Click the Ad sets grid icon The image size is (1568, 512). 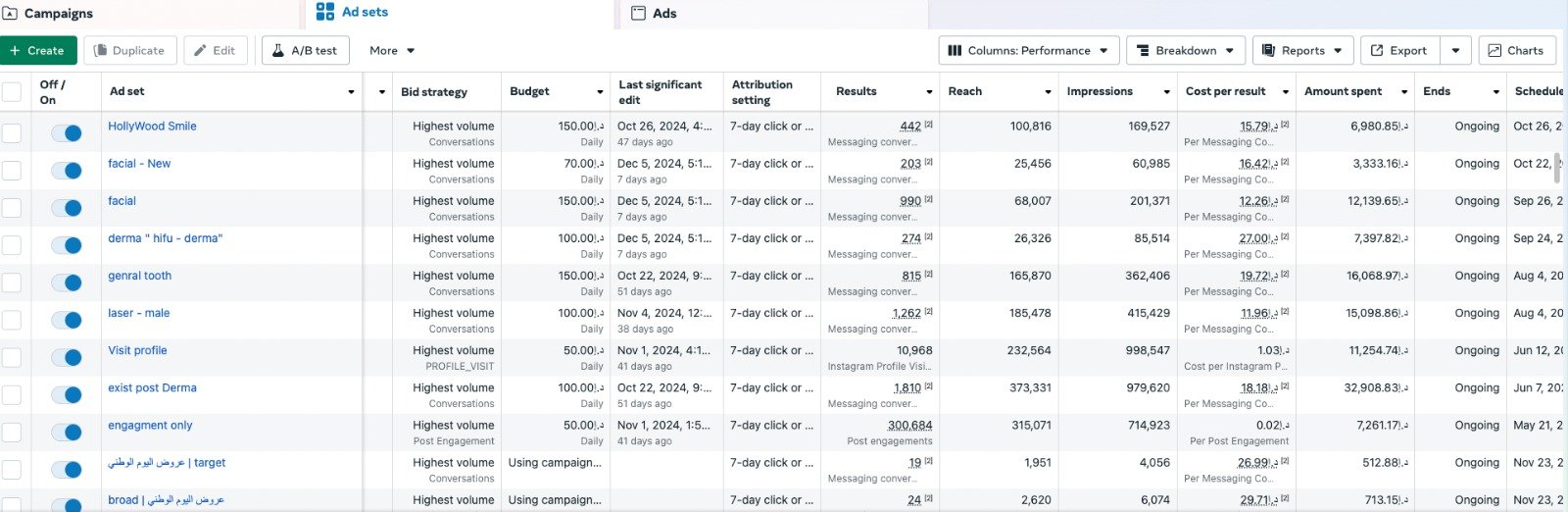pyautogui.click(x=325, y=12)
